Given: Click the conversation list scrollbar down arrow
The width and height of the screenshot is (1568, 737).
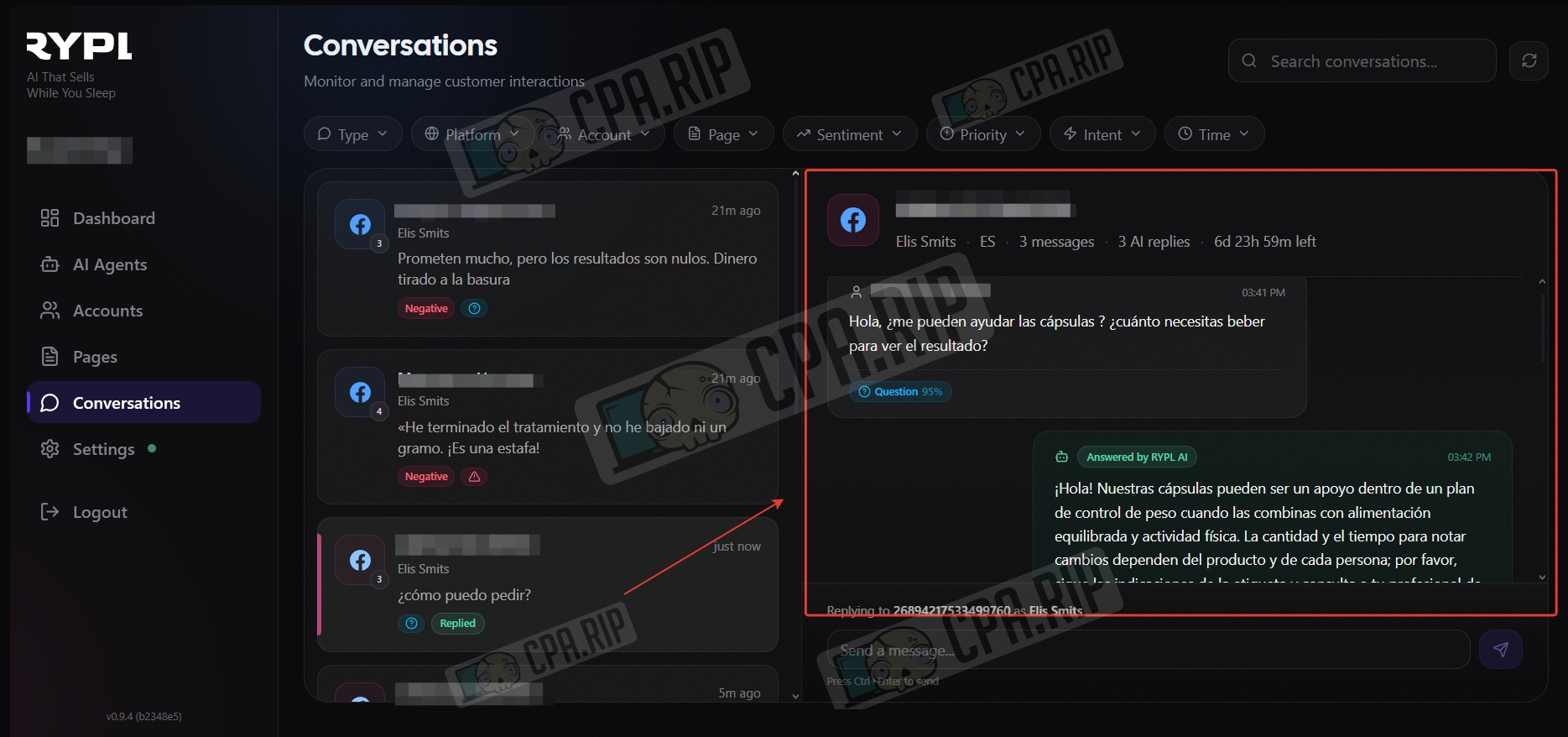Looking at the screenshot, I should 795,696.
